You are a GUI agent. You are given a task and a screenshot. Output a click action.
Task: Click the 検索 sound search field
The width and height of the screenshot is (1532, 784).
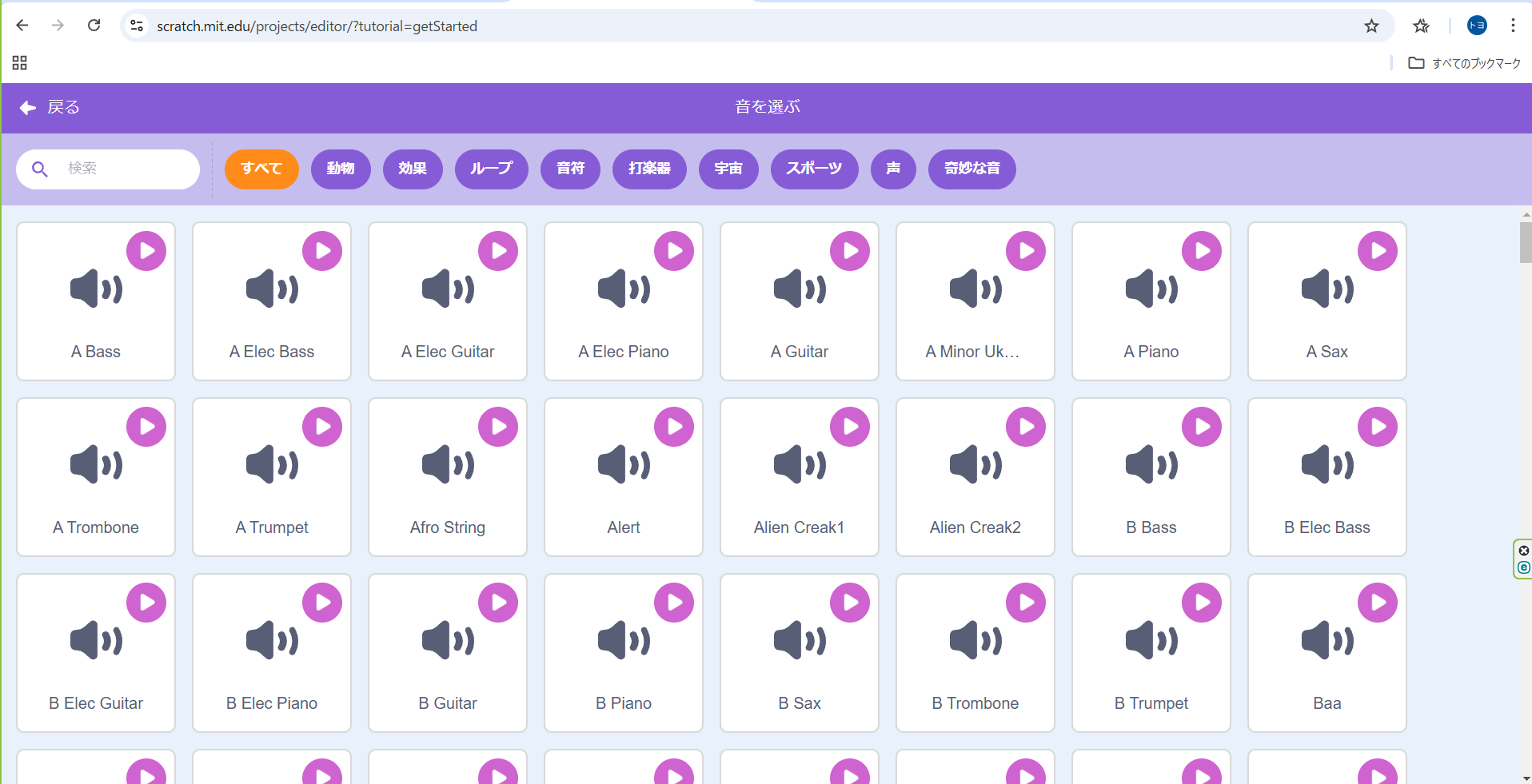120,169
